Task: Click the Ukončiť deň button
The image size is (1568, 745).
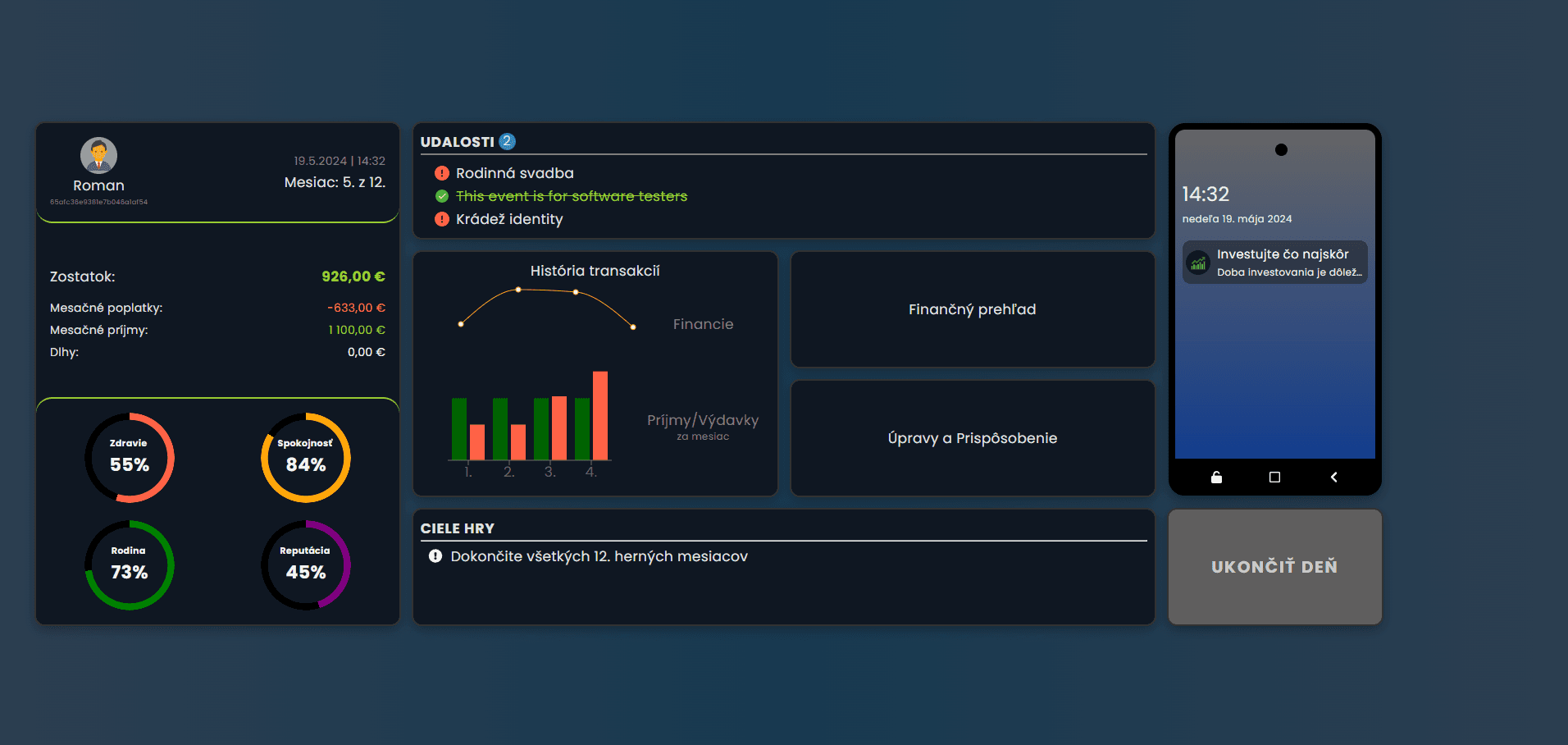Action: tap(1274, 567)
